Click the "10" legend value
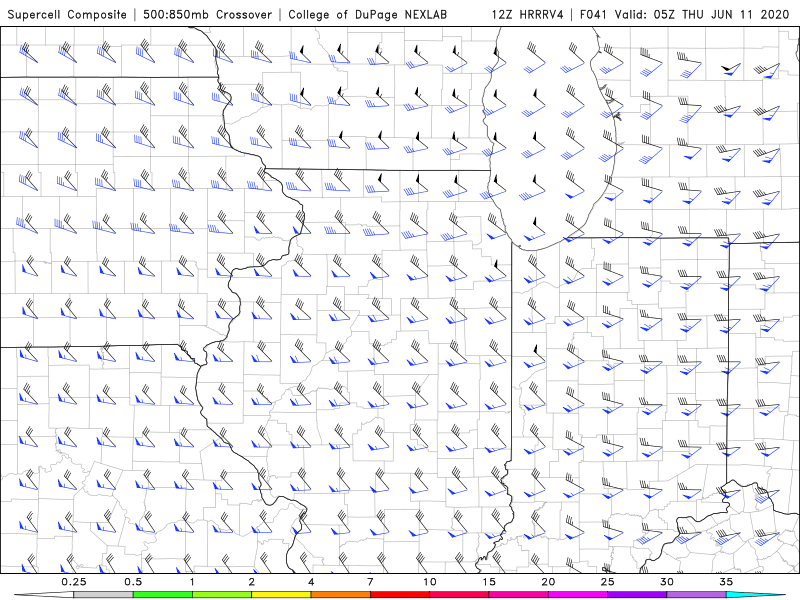This screenshot has height=600, width=800. [430, 582]
